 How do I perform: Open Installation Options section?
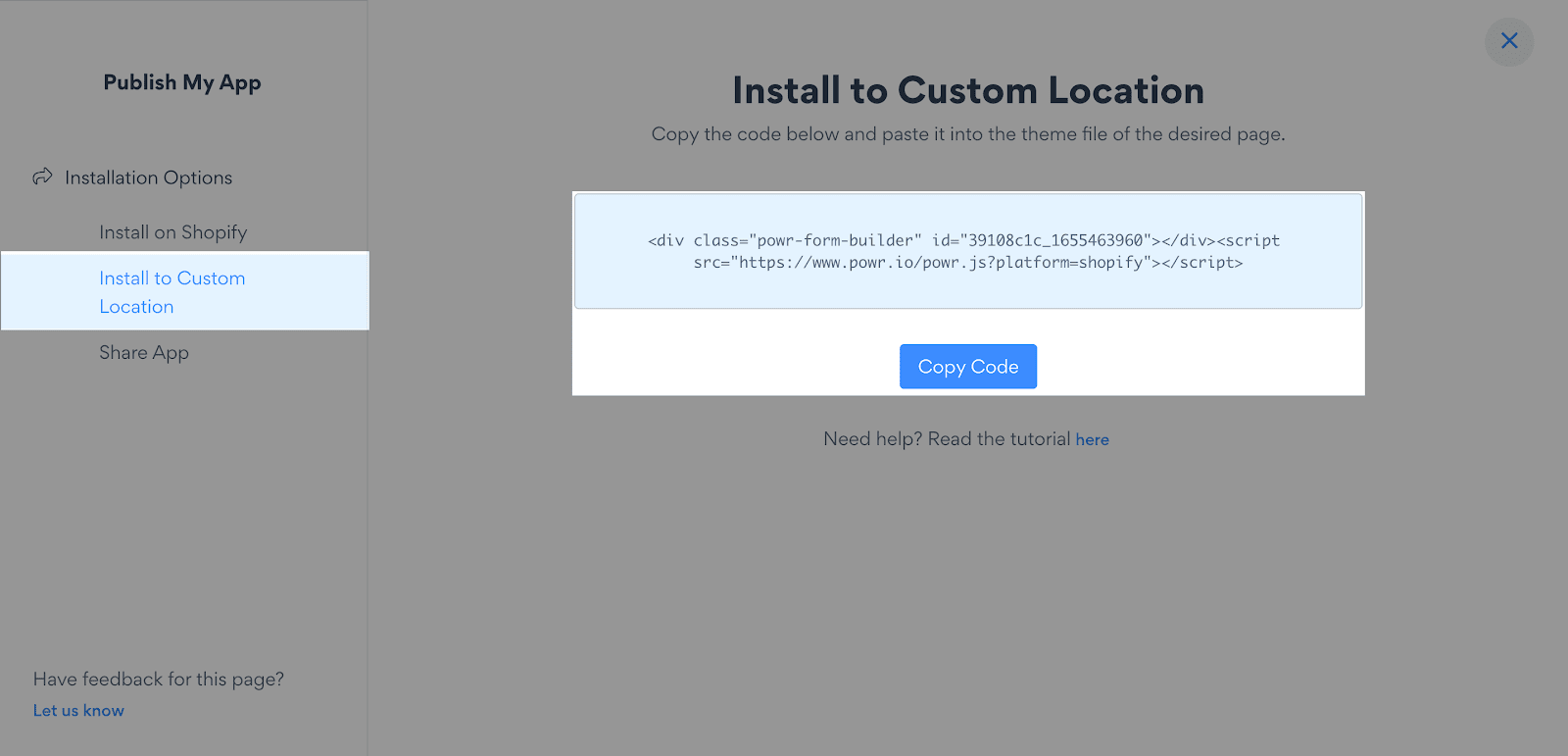coord(148,177)
